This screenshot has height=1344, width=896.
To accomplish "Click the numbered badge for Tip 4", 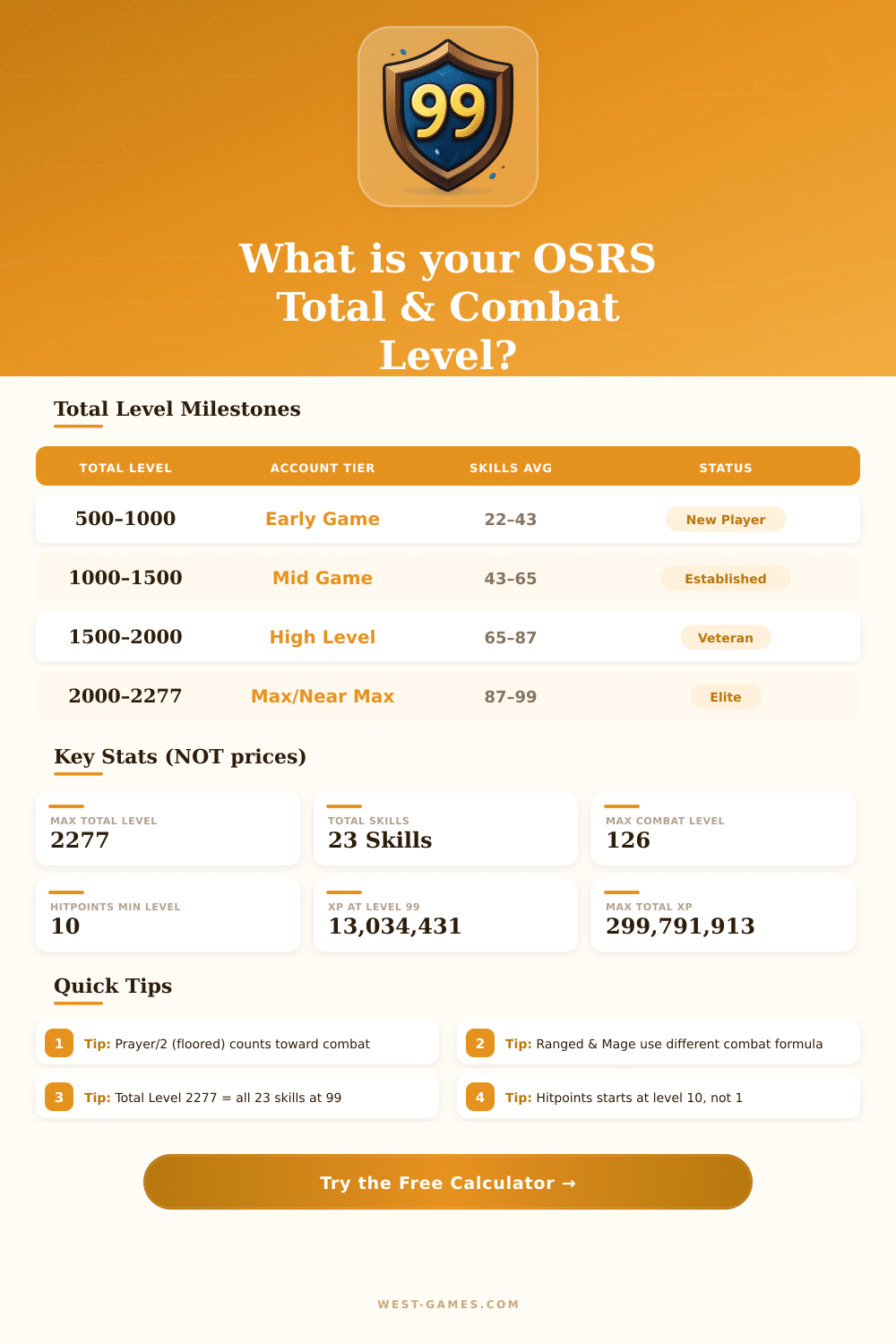I will point(481,1096).
